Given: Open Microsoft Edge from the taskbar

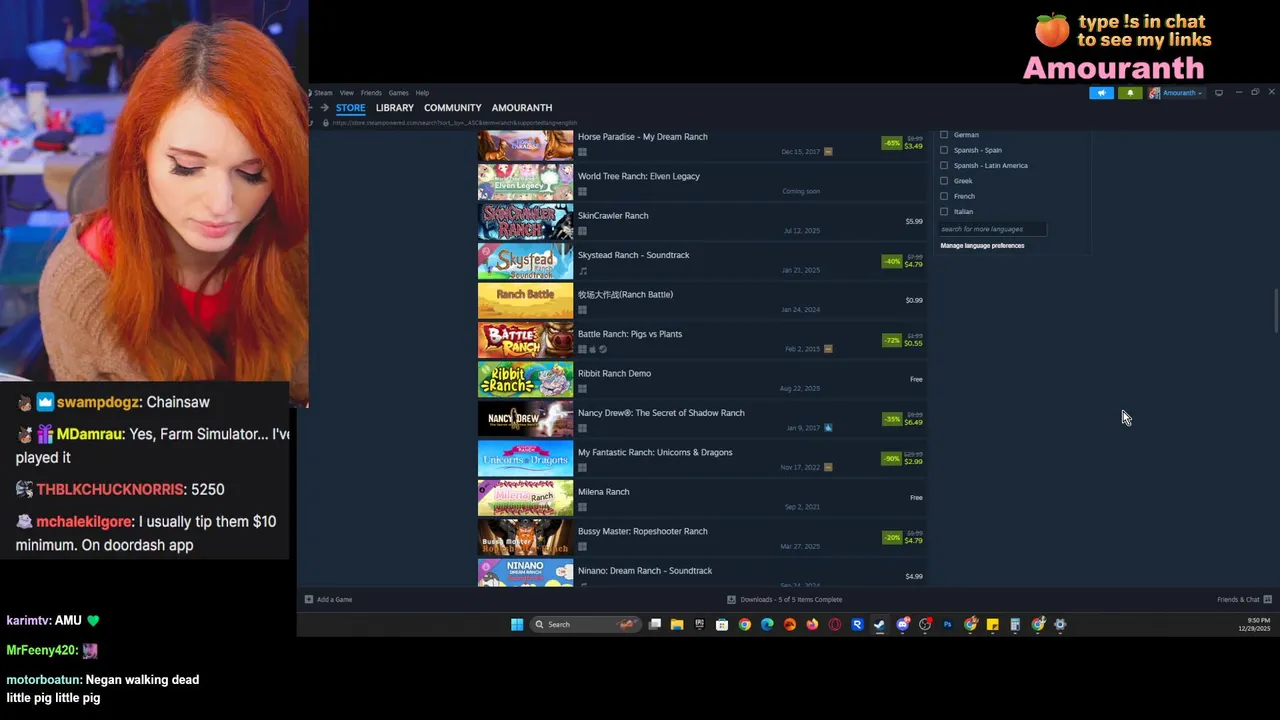Looking at the screenshot, I should pos(767,624).
